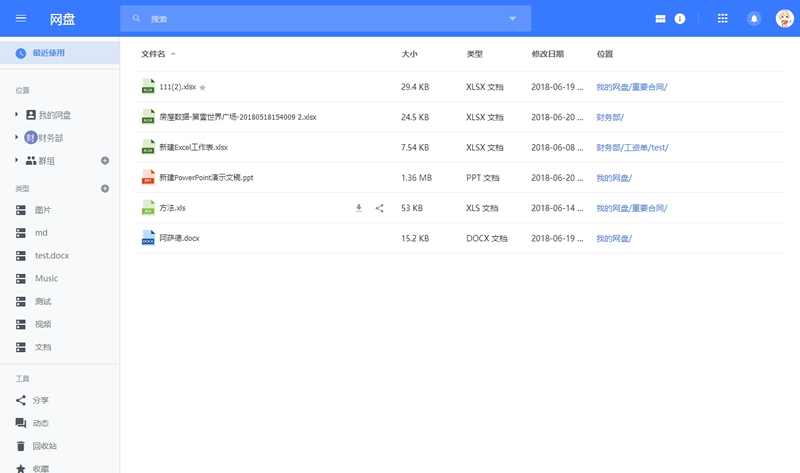The width and height of the screenshot is (800, 473).
Task: Click the list view toggle icon
Action: tap(660, 19)
